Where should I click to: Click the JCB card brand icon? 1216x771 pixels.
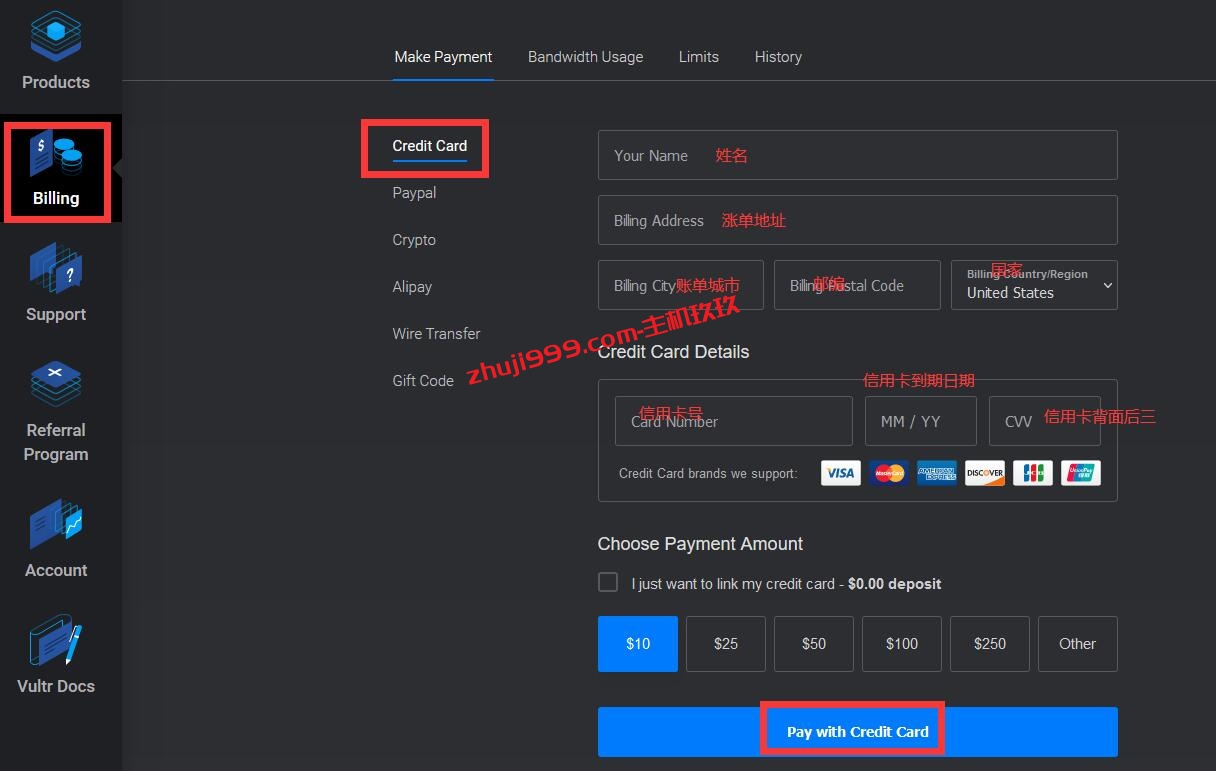(x=1033, y=473)
